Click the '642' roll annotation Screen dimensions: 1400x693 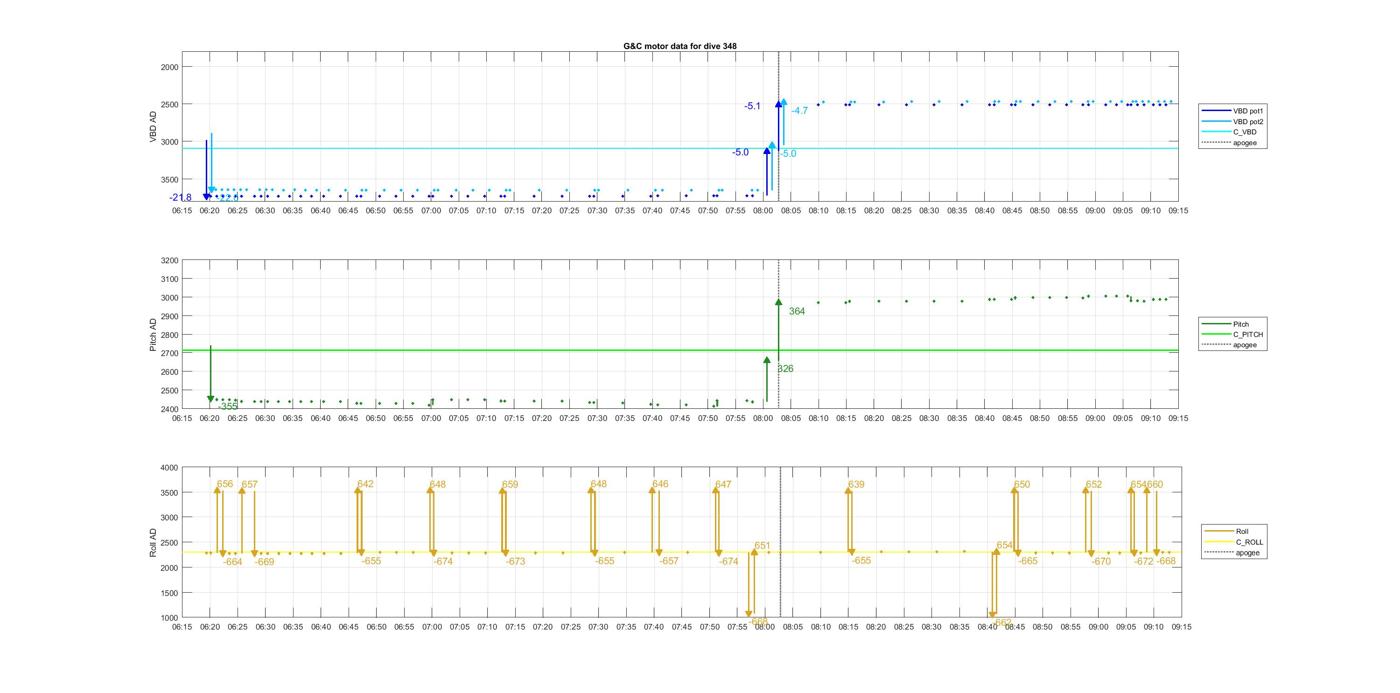[x=366, y=484]
